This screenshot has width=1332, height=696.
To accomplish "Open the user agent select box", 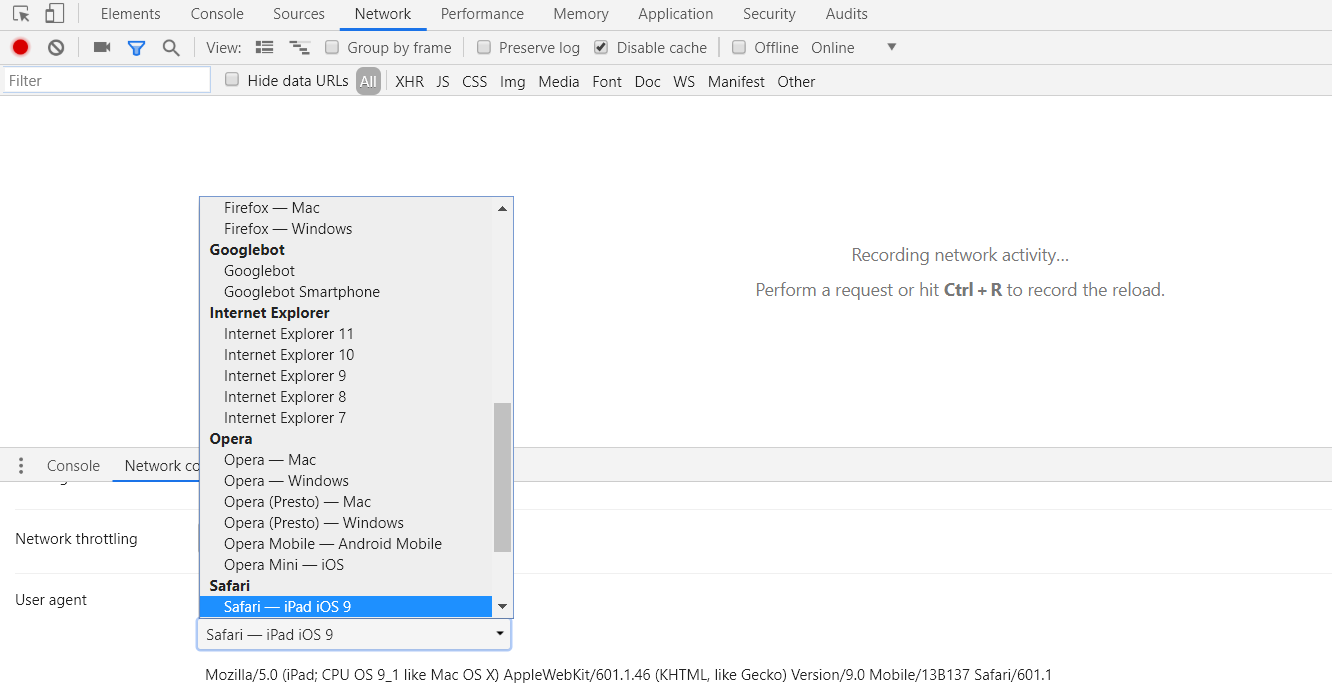I will click(x=354, y=634).
